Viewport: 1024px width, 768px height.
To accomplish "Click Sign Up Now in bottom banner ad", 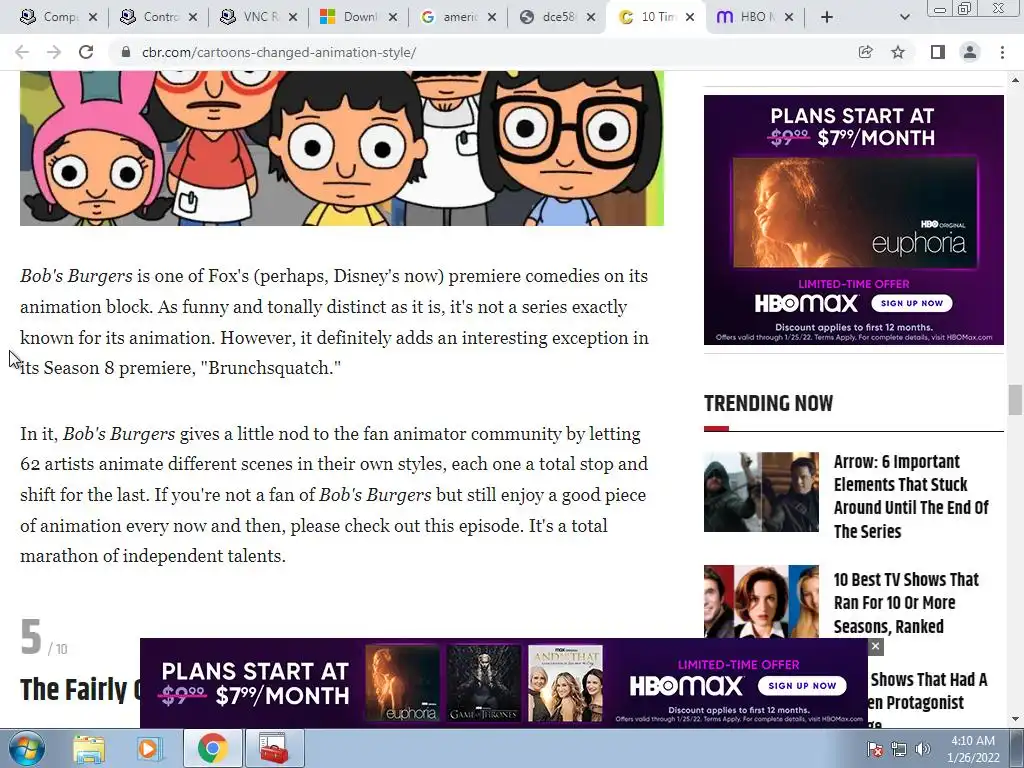I will [802, 686].
